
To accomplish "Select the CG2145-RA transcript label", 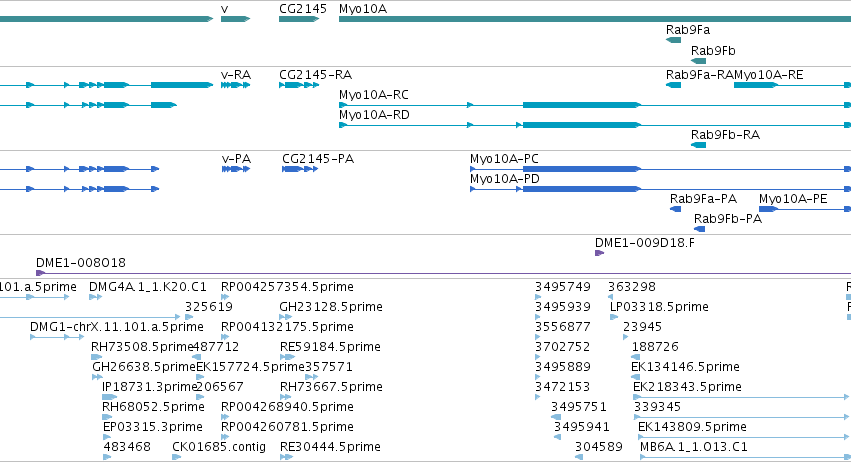I will pos(315,75).
